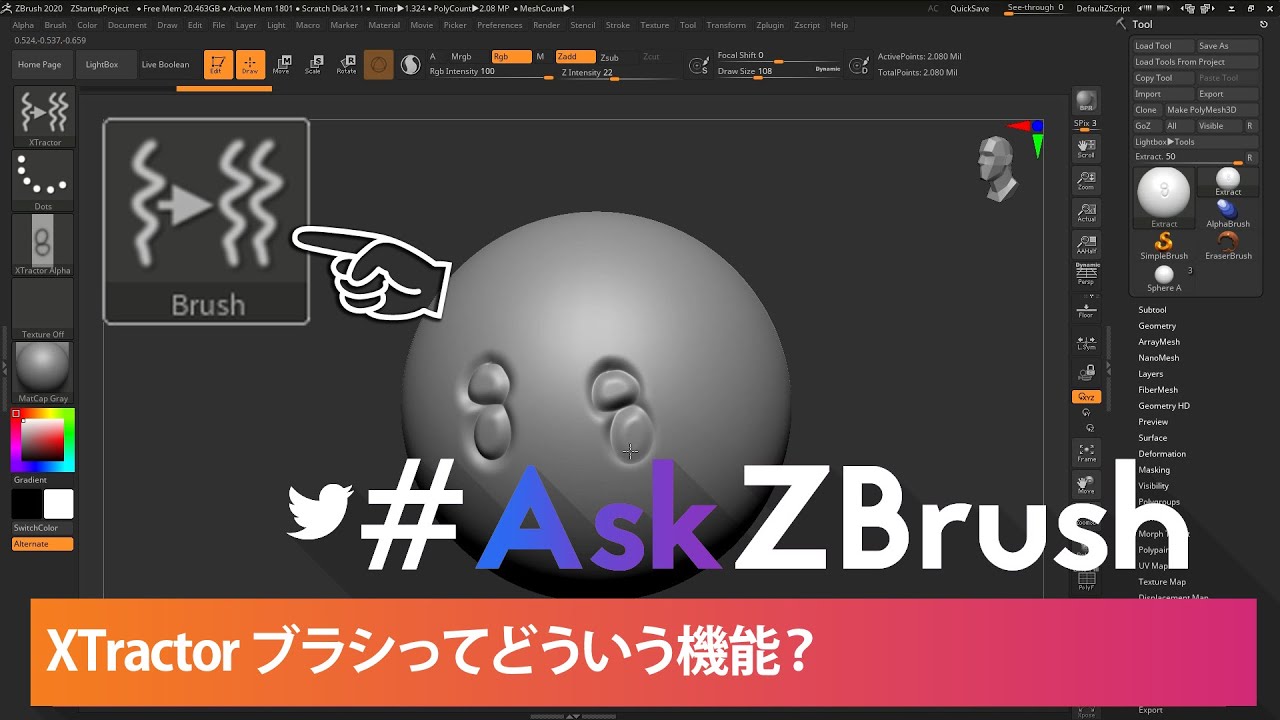
Task: Expand the Layers section
Action: pyautogui.click(x=1151, y=374)
